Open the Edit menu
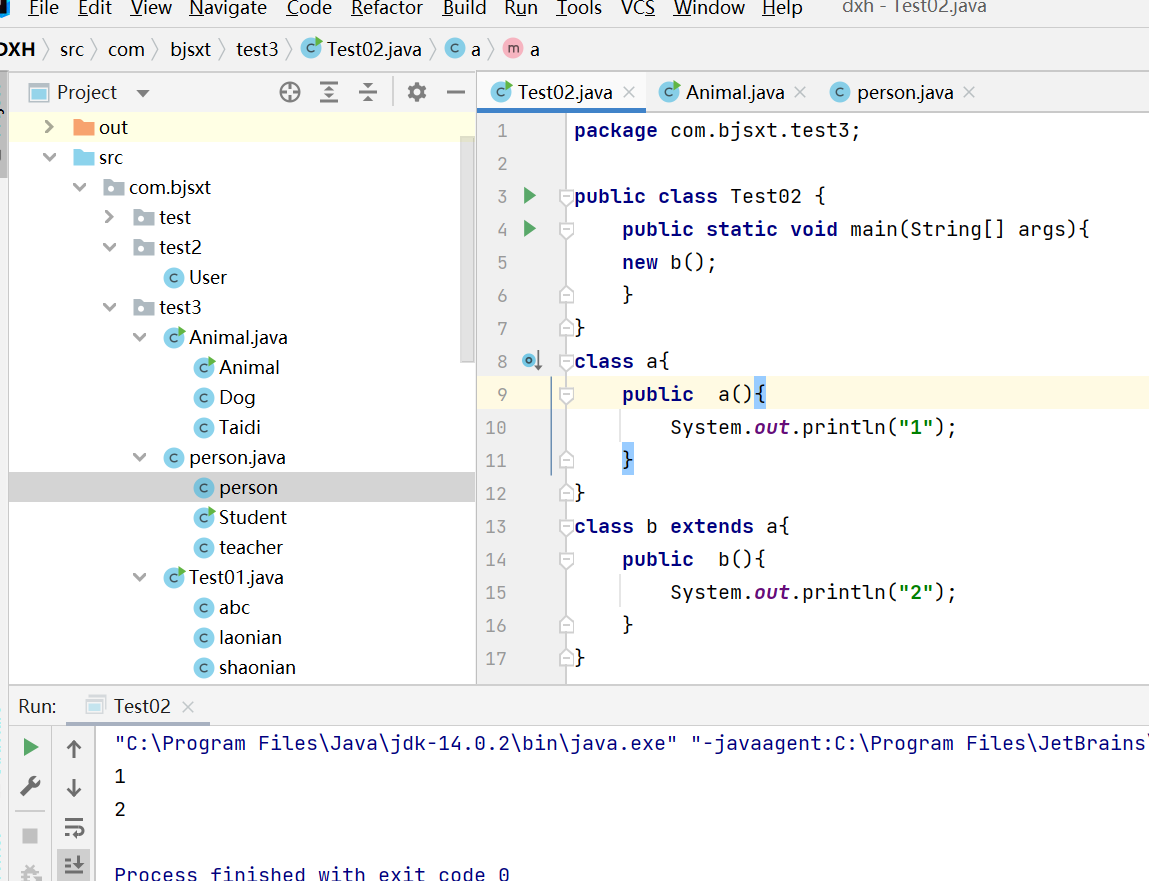 95,8
